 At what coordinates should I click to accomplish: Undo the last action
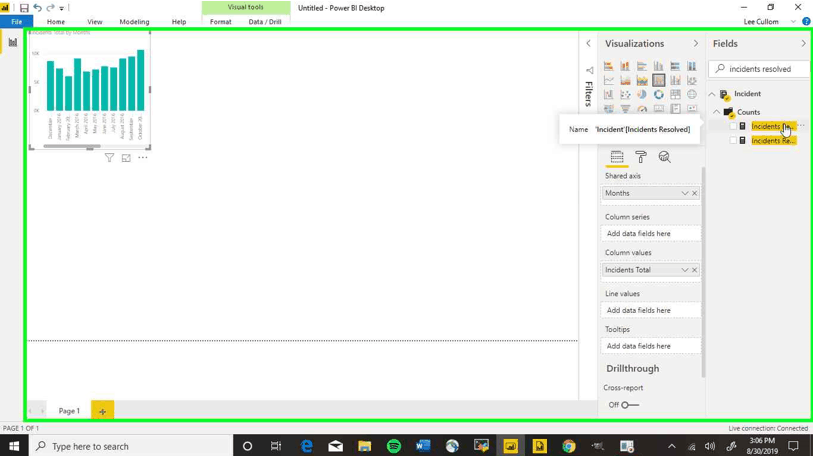point(37,8)
